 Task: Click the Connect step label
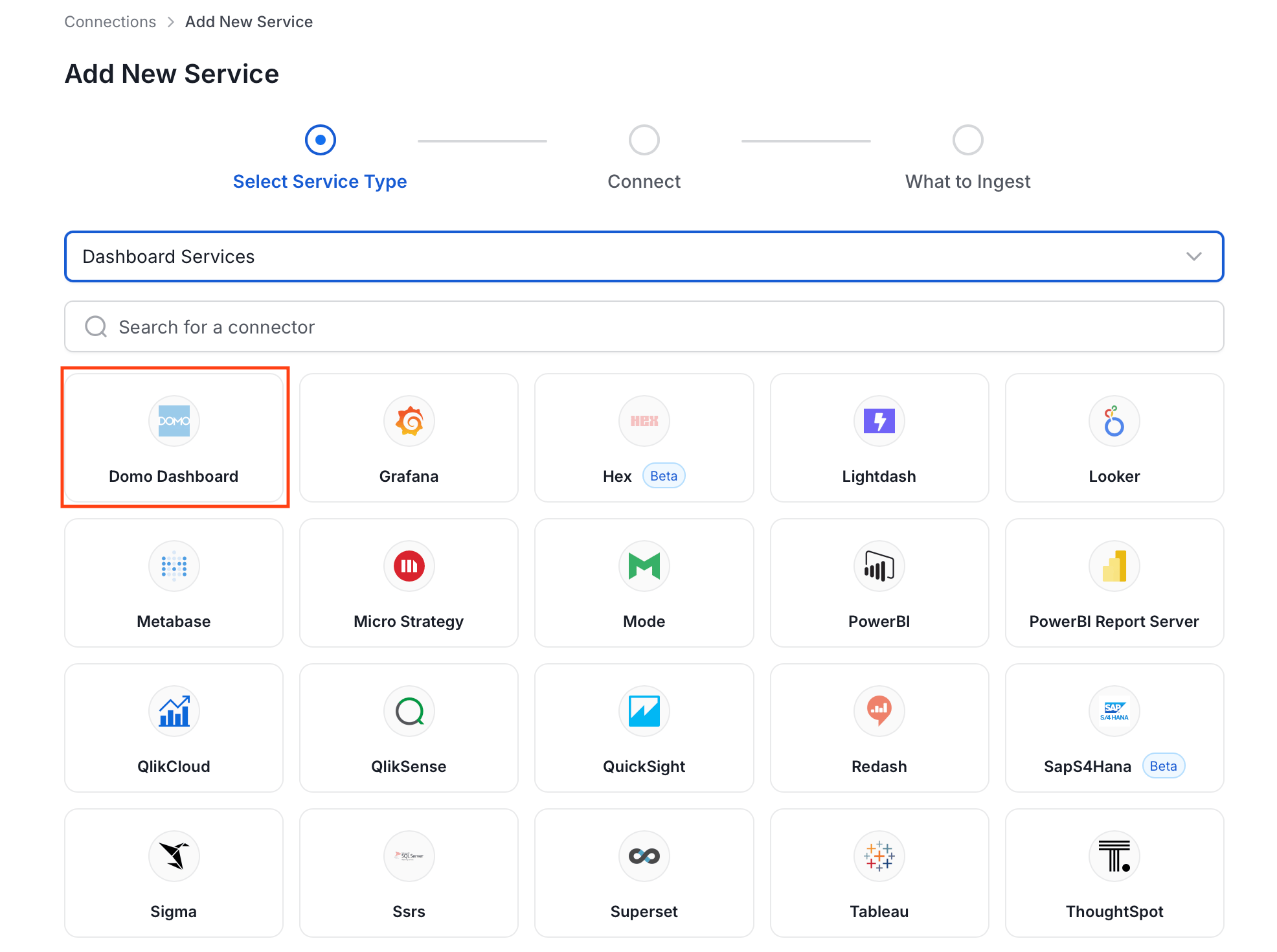[644, 181]
